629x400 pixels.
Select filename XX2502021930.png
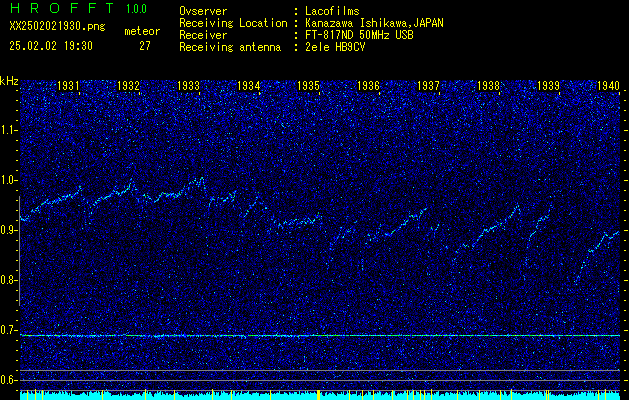pyautogui.click(x=57, y=26)
